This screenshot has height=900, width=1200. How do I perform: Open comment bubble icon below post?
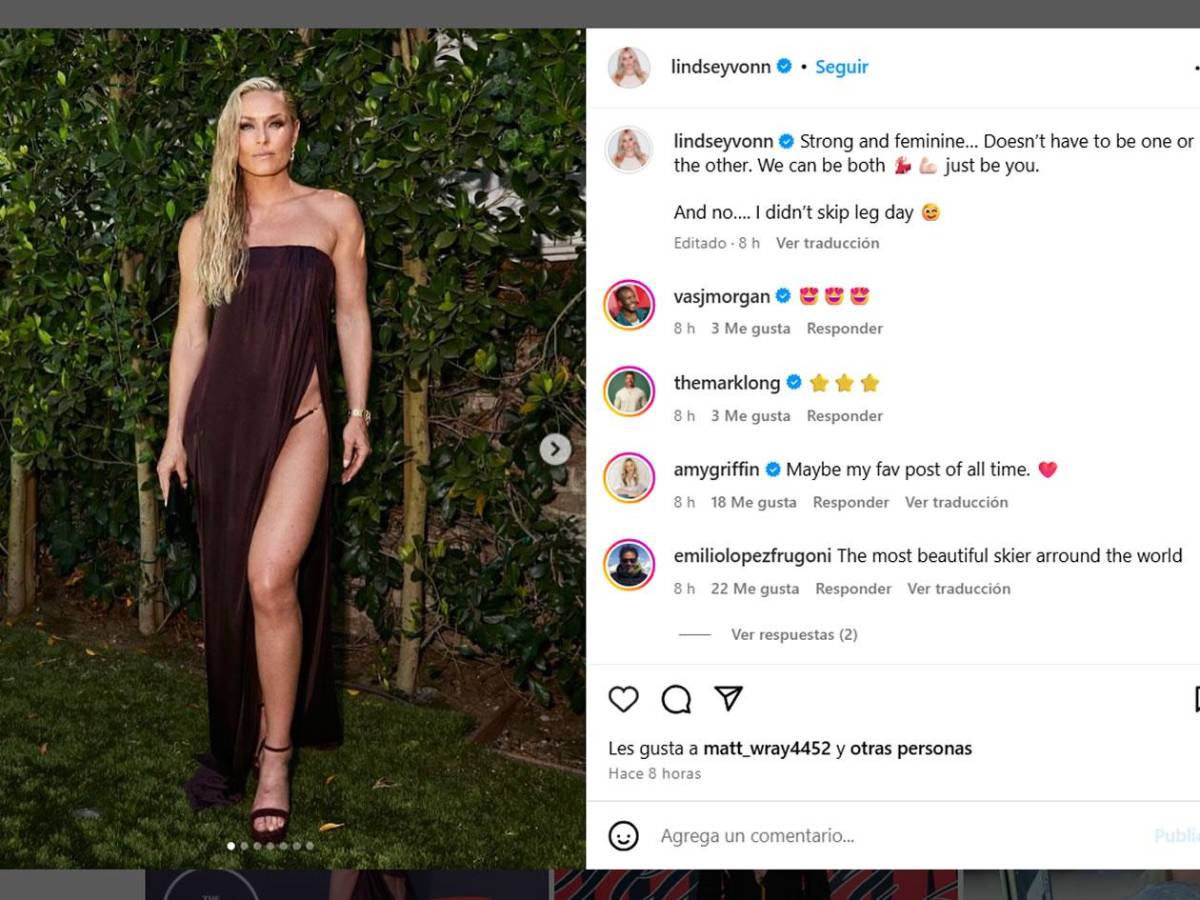click(x=676, y=699)
